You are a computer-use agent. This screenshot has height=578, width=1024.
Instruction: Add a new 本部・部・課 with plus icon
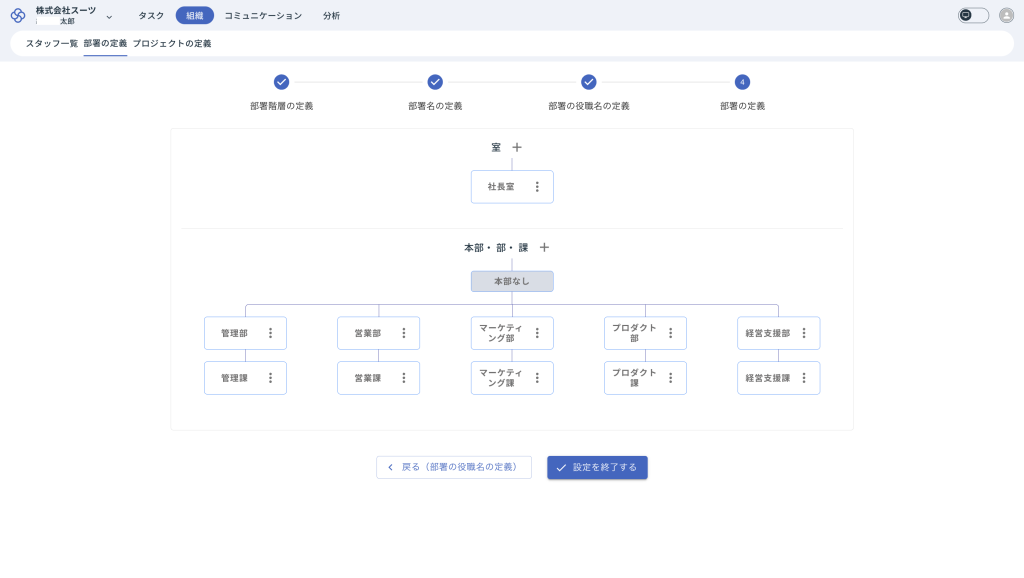(544, 247)
